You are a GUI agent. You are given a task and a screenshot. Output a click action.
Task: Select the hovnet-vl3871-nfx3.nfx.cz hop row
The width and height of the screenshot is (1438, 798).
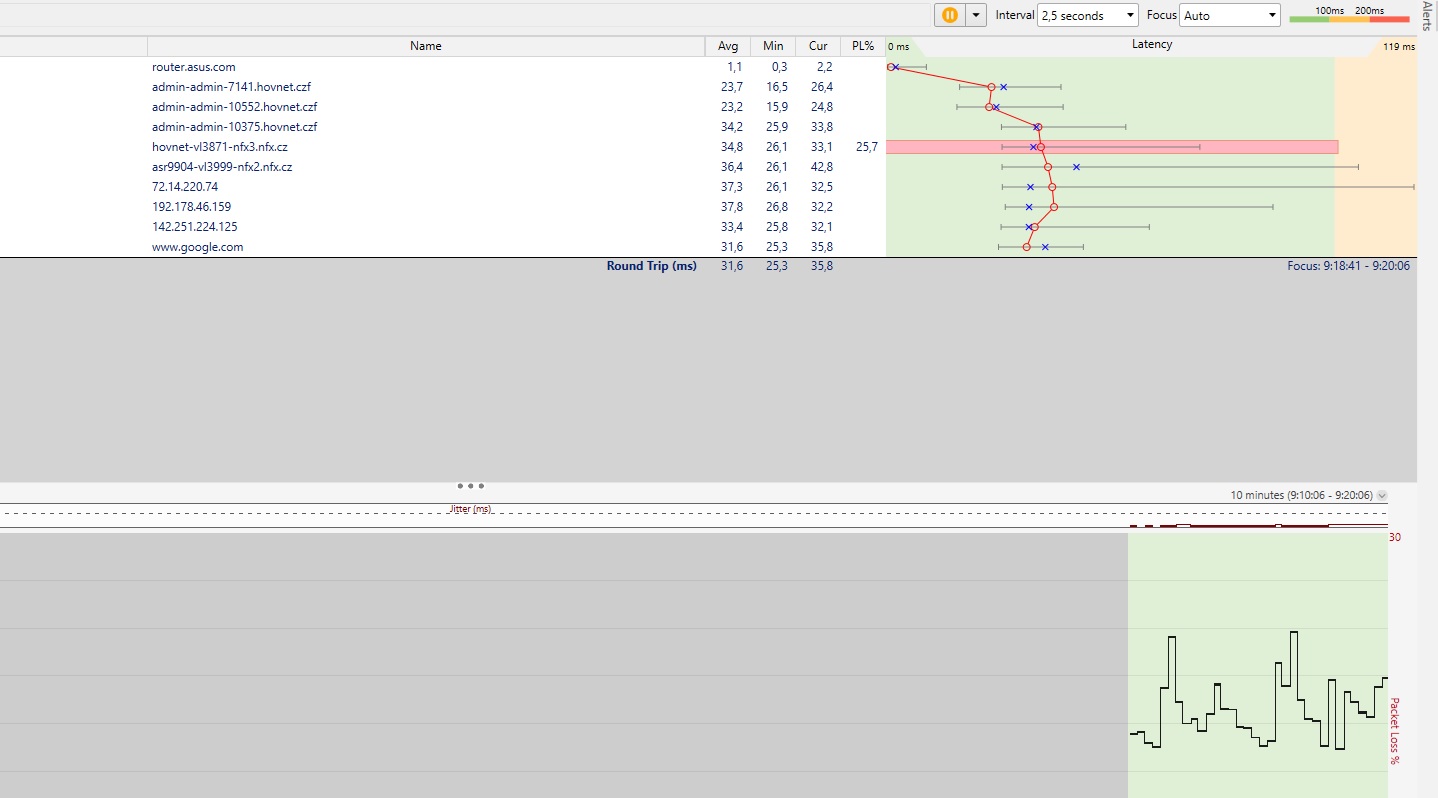coord(220,147)
